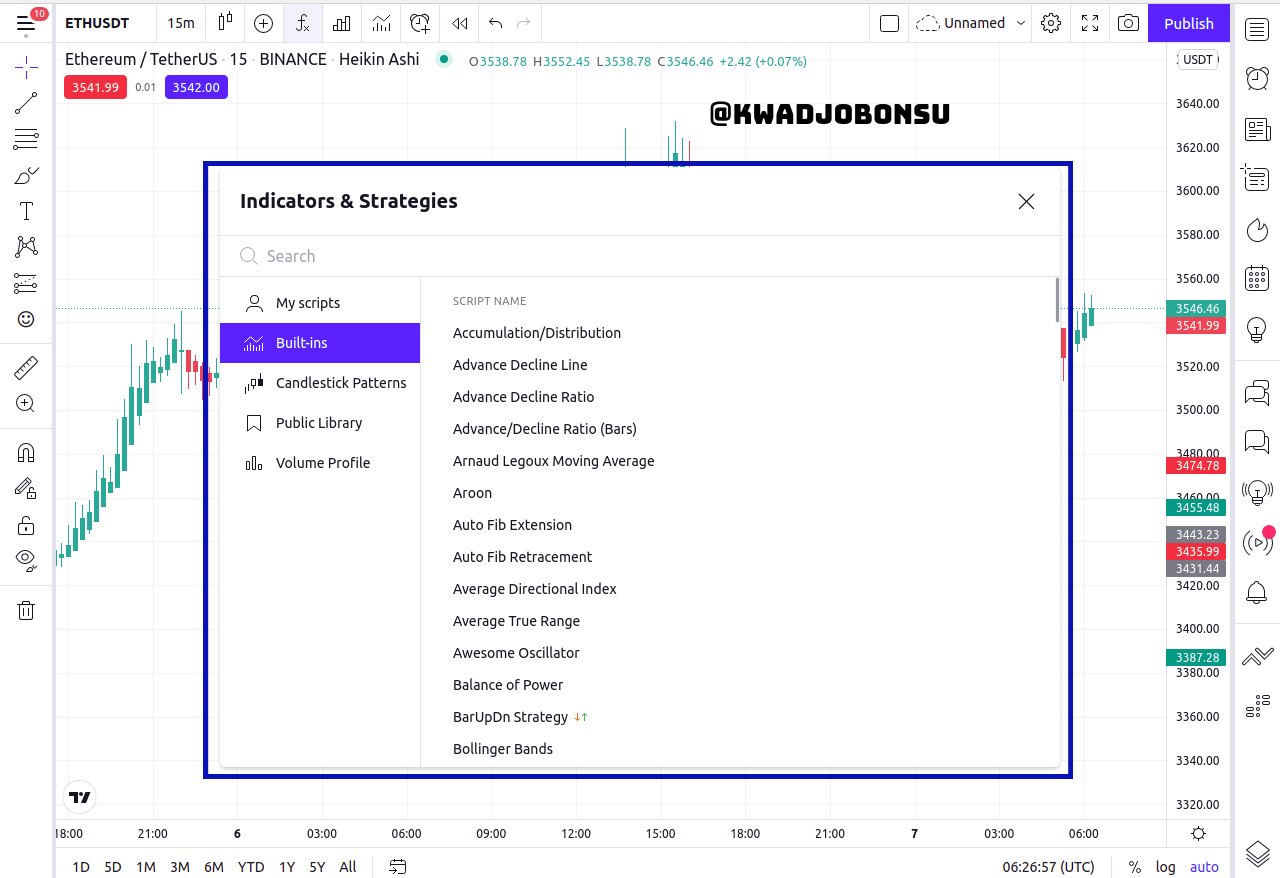
Task: Open go to date calendar
Action: point(397,867)
